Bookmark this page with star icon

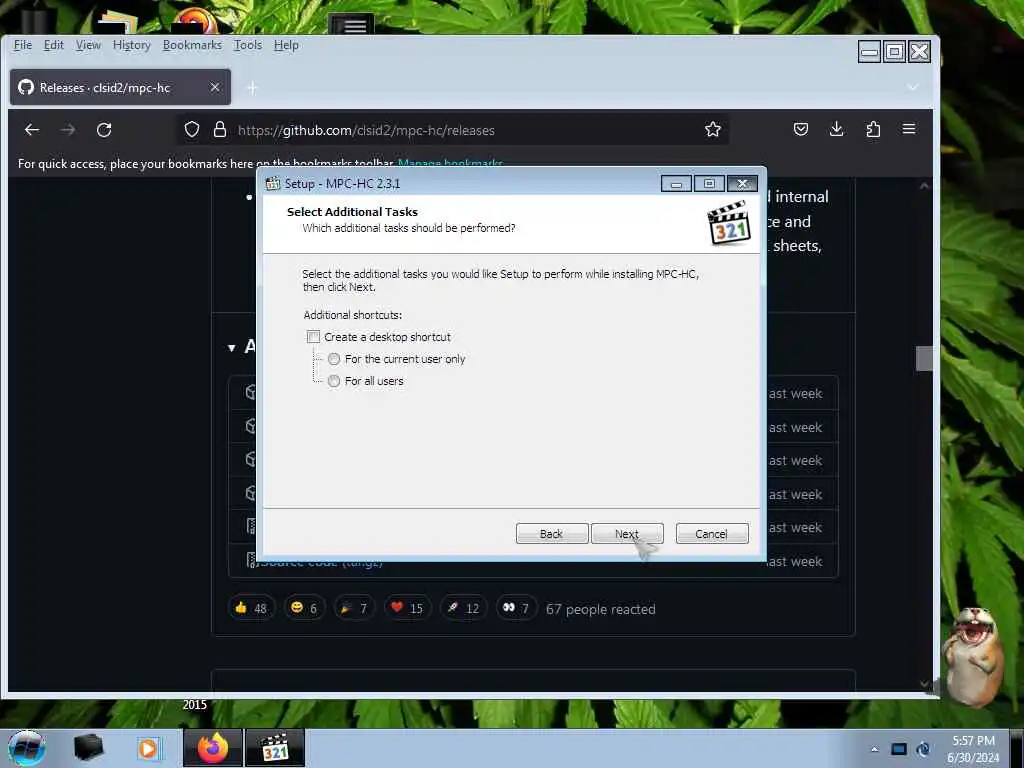[x=712, y=129]
